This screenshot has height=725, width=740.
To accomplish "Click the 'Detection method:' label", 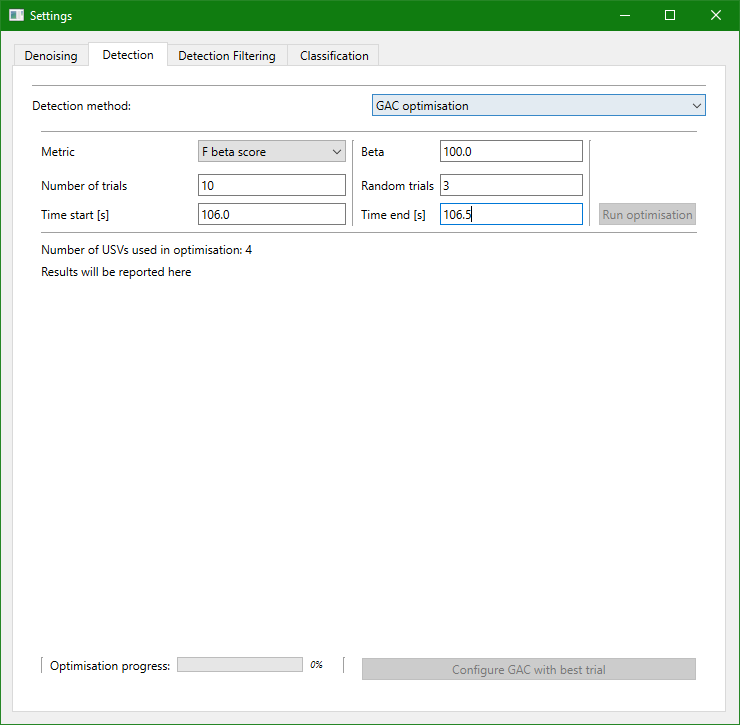I will (x=82, y=106).
